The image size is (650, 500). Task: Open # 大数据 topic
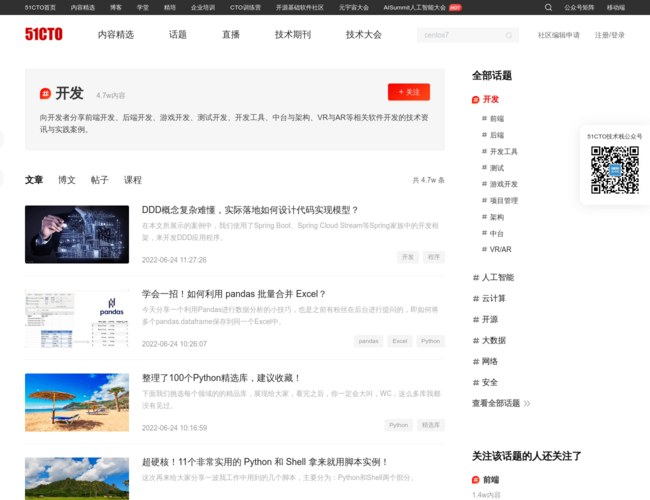(x=489, y=340)
